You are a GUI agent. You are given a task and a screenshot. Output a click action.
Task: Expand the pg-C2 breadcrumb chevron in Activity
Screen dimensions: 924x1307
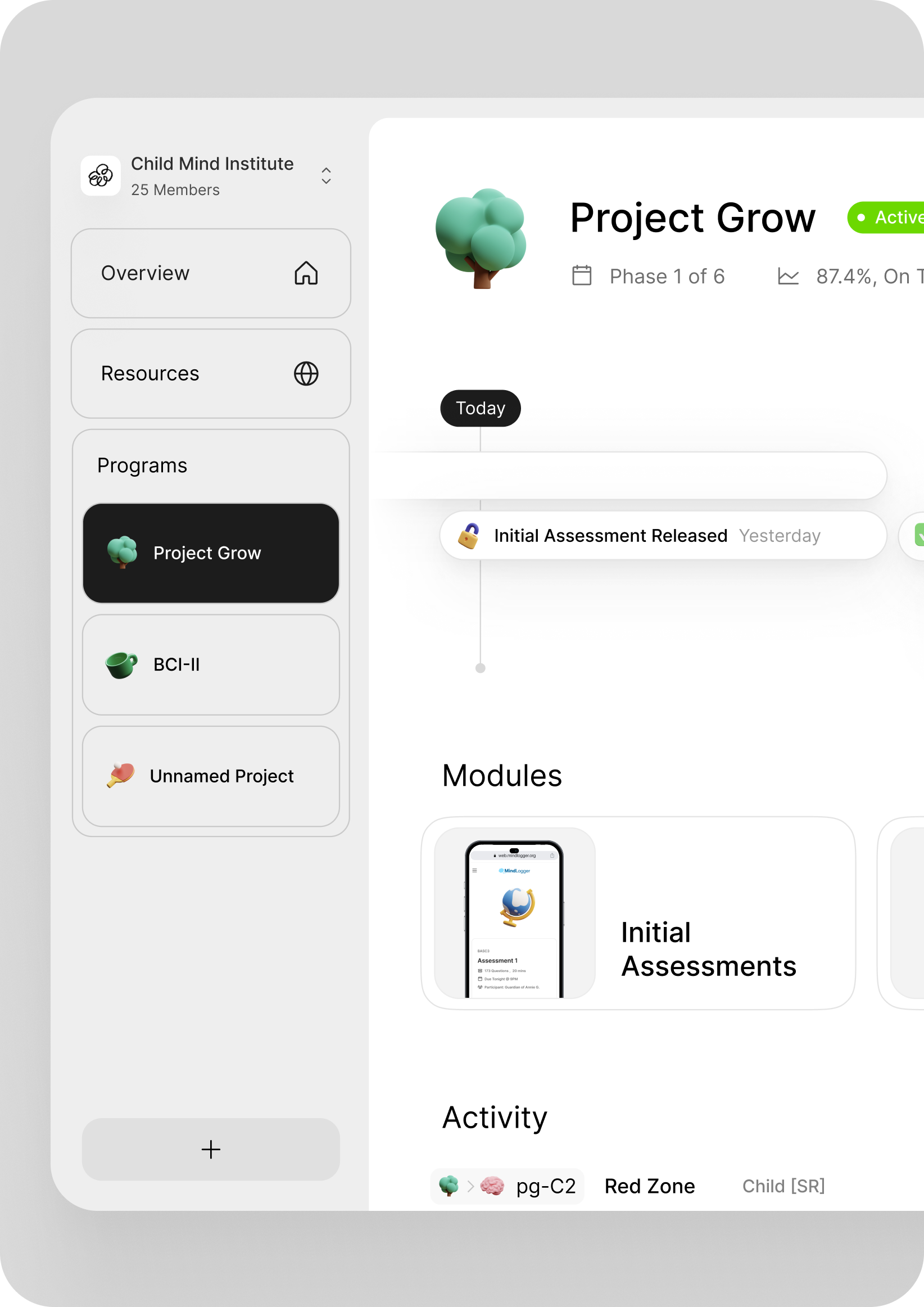(470, 1186)
